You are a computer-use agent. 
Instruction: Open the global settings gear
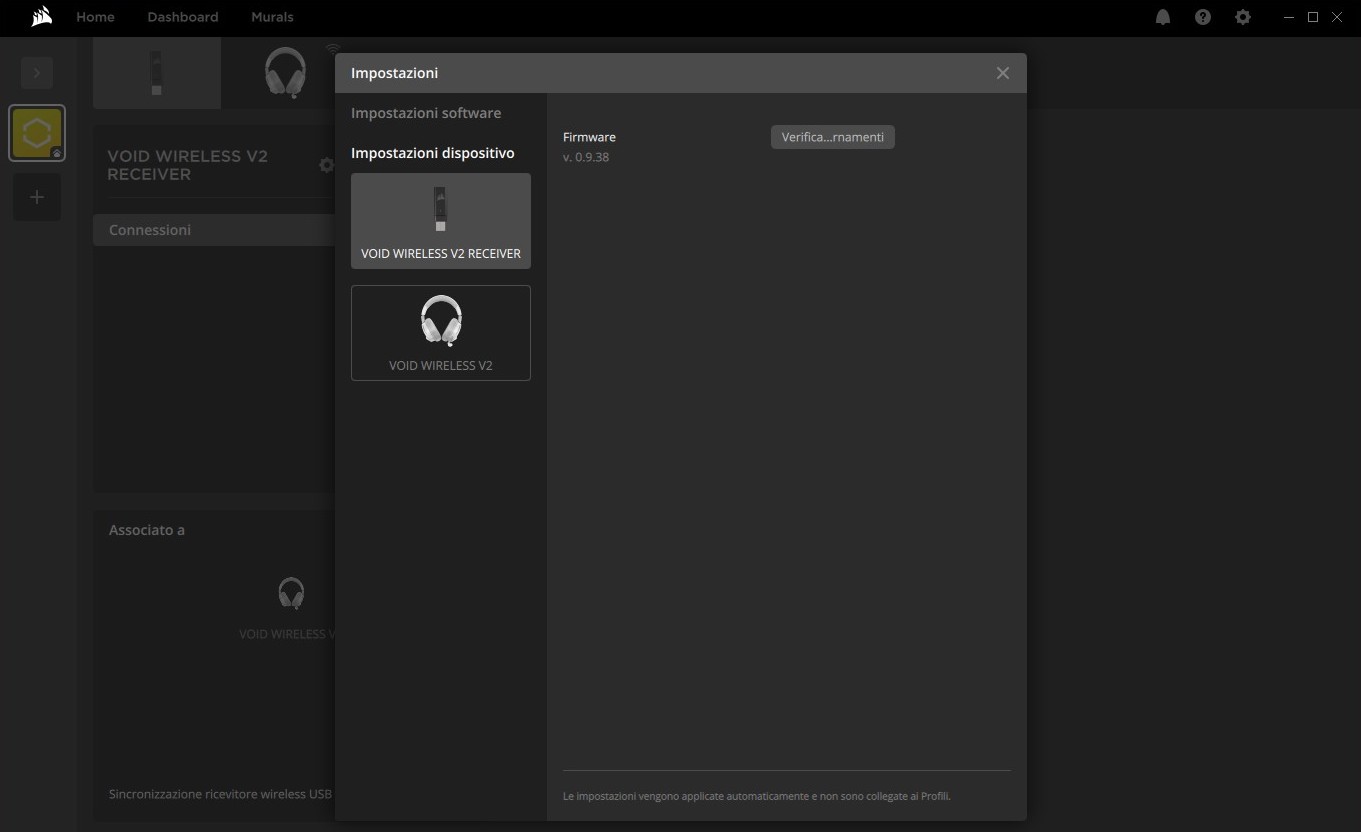(1243, 17)
